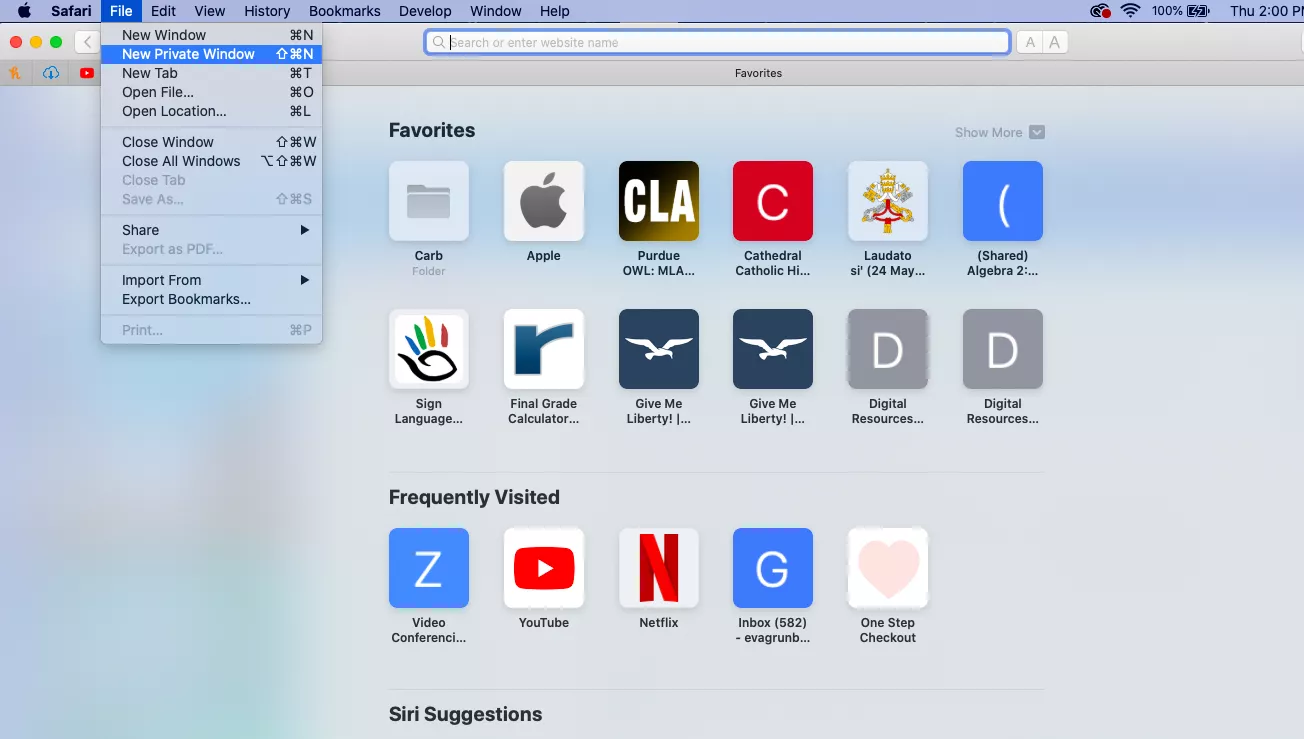Open the Zoom Video Conferencing site
Viewport: 1304px width, 739px height.
tap(429, 568)
